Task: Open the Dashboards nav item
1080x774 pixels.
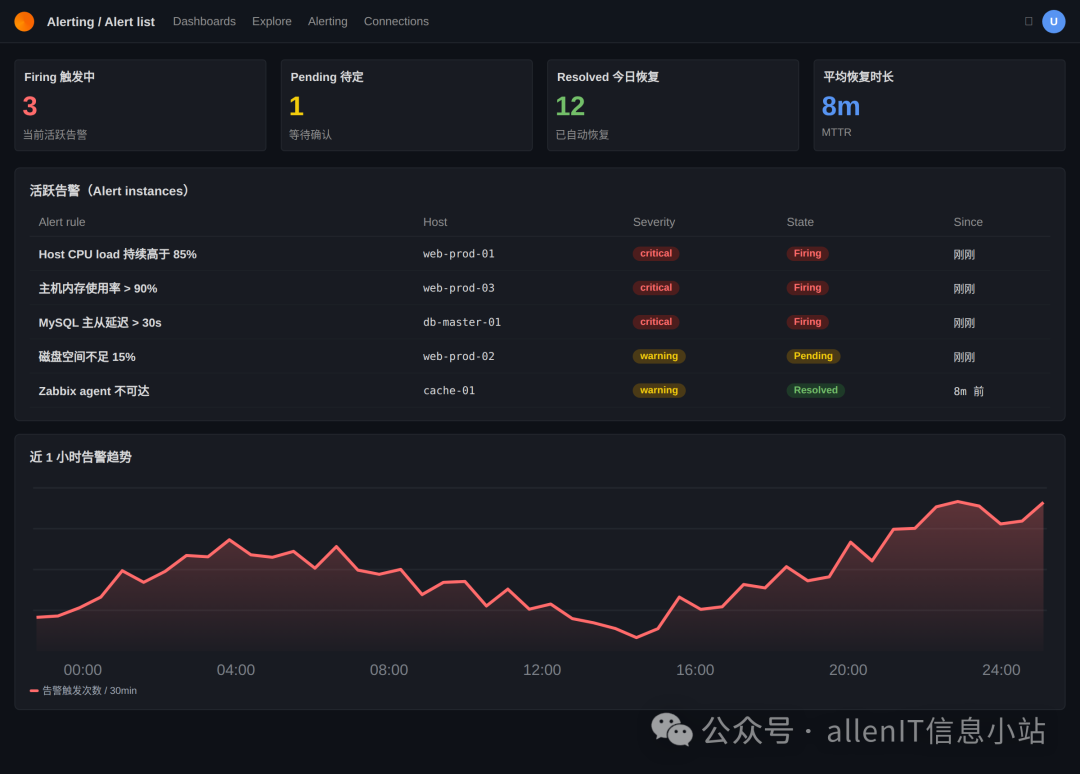Action: [204, 21]
